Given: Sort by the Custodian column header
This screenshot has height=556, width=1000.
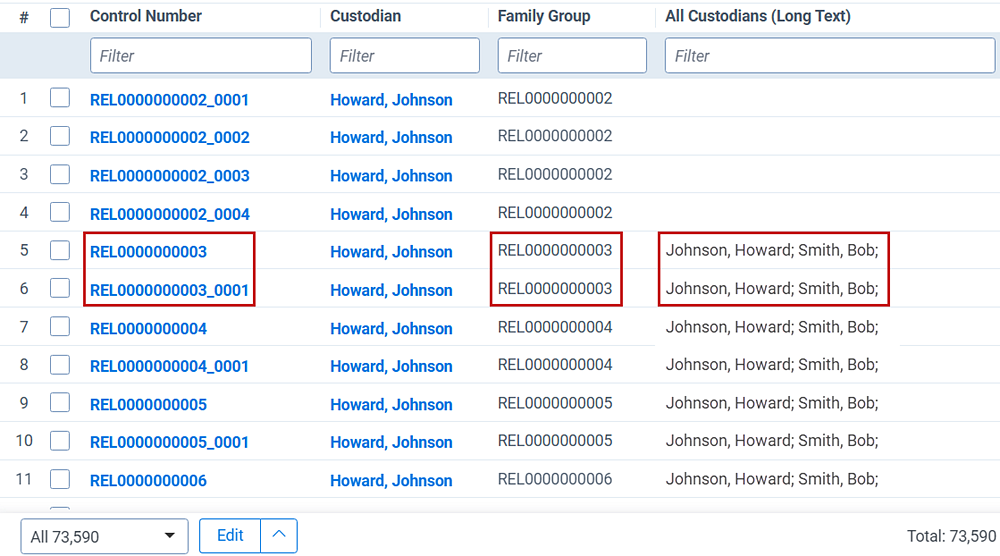Looking at the screenshot, I should tap(365, 16).
